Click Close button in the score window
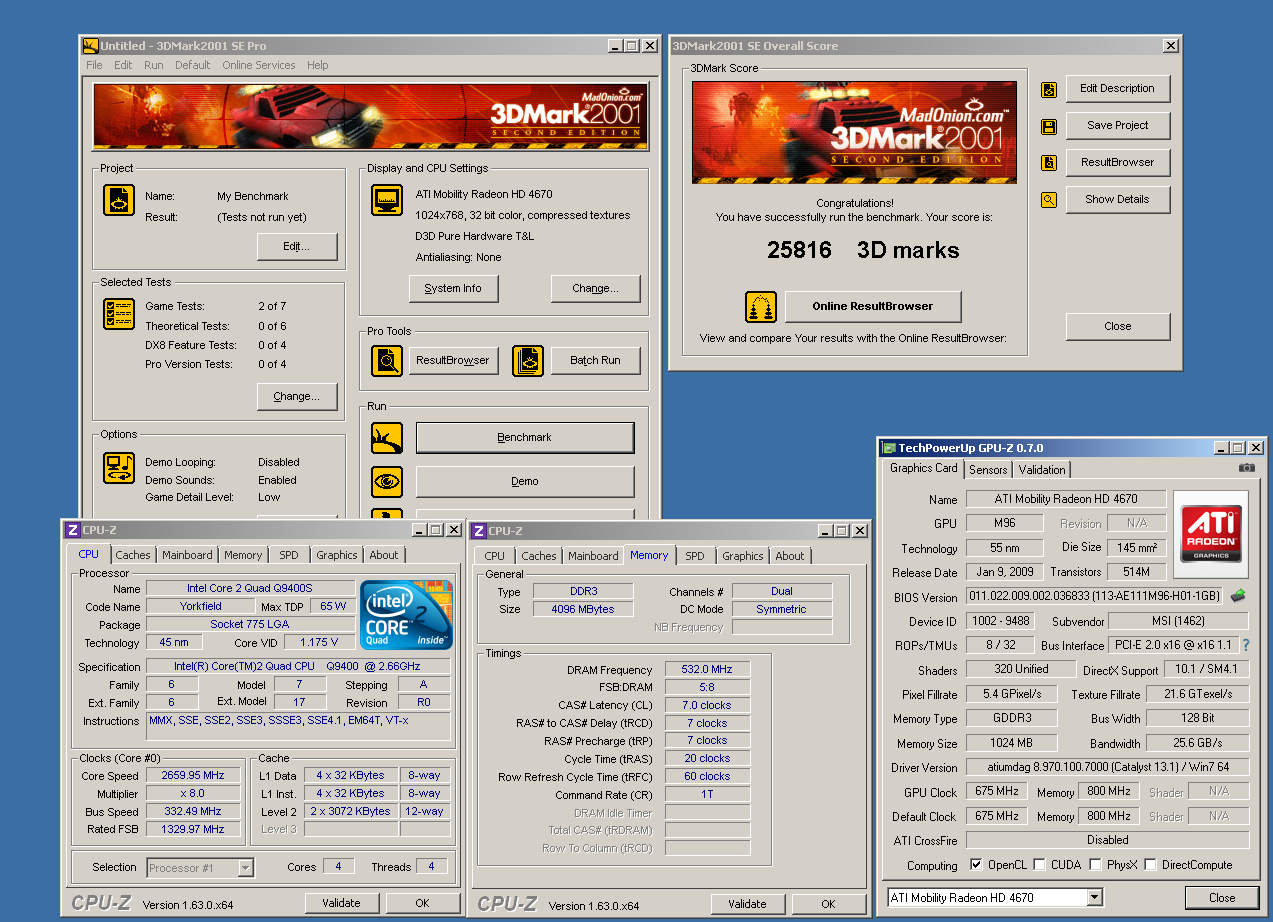The height and width of the screenshot is (922, 1273). tap(1118, 326)
